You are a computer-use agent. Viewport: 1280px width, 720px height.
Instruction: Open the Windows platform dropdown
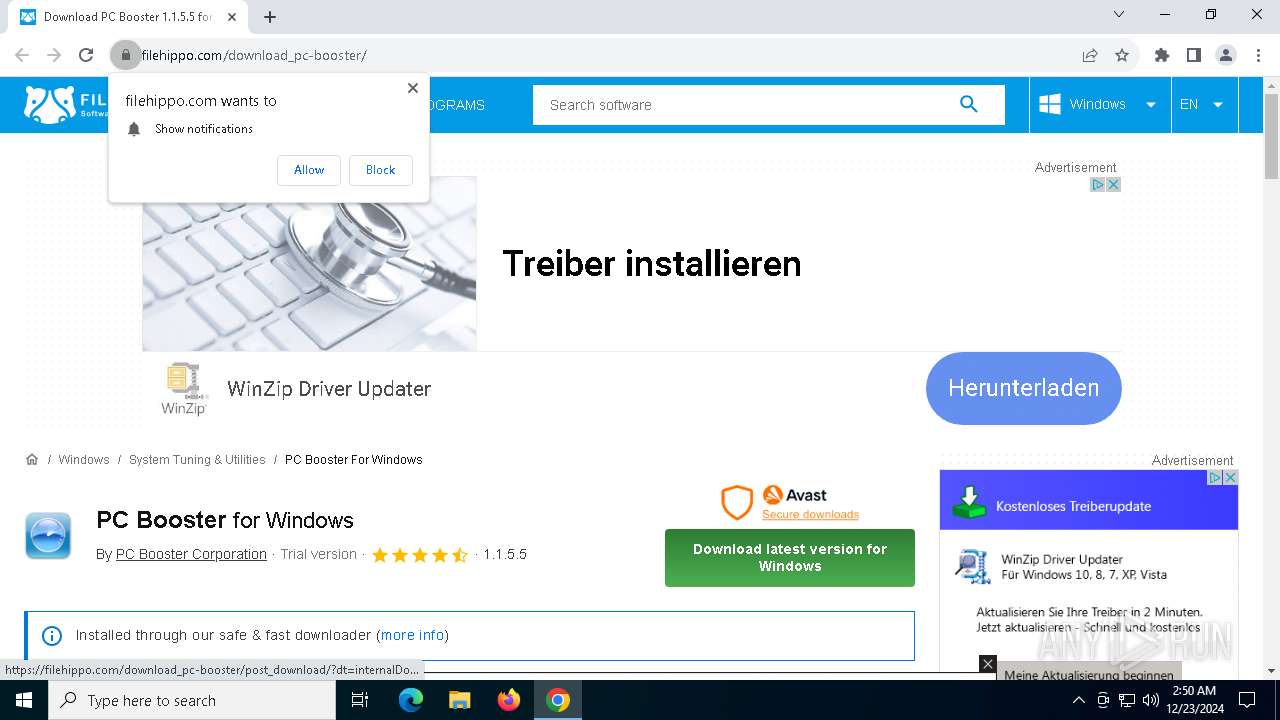(x=1100, y=104)
